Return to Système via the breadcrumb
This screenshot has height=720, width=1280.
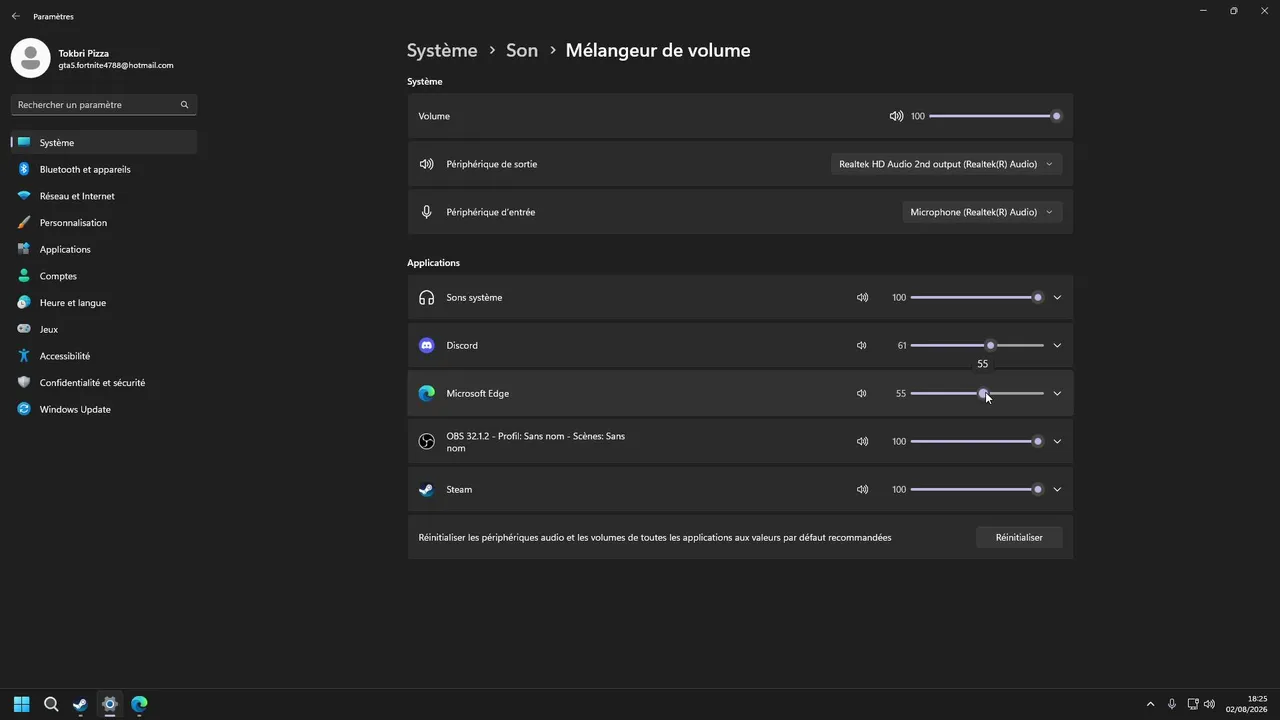point(442,50)
